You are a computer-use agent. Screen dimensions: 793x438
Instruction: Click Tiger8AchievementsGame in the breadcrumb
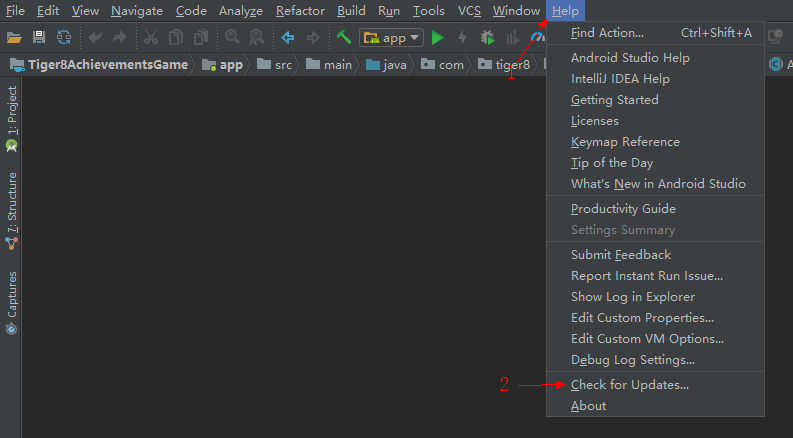99,65
